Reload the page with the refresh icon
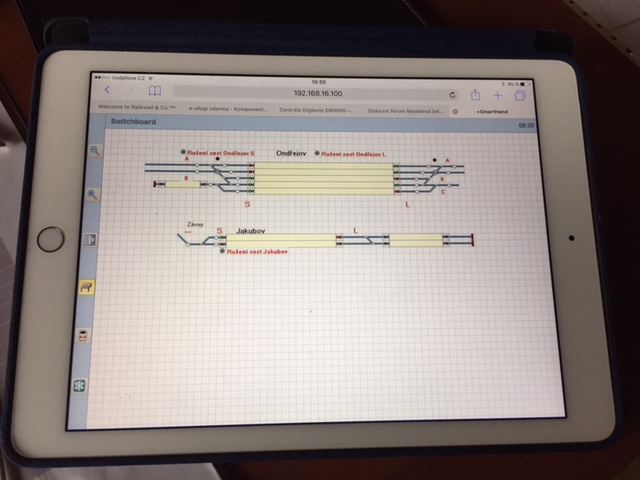640x480 pixels. tap(452, 94)
